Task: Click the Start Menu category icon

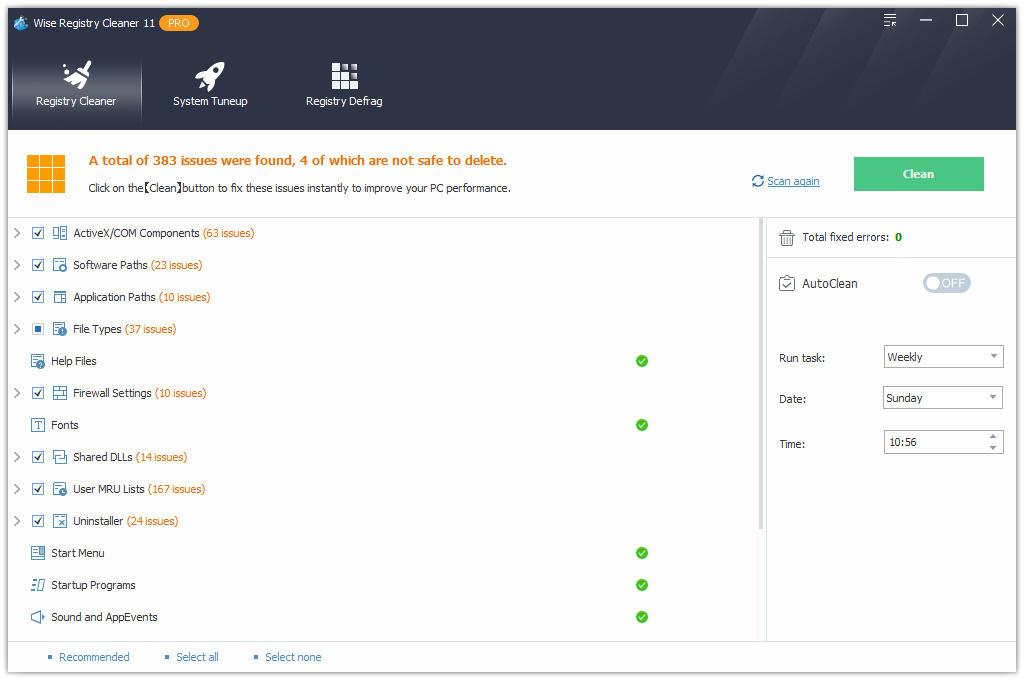Action: point(38,553)
